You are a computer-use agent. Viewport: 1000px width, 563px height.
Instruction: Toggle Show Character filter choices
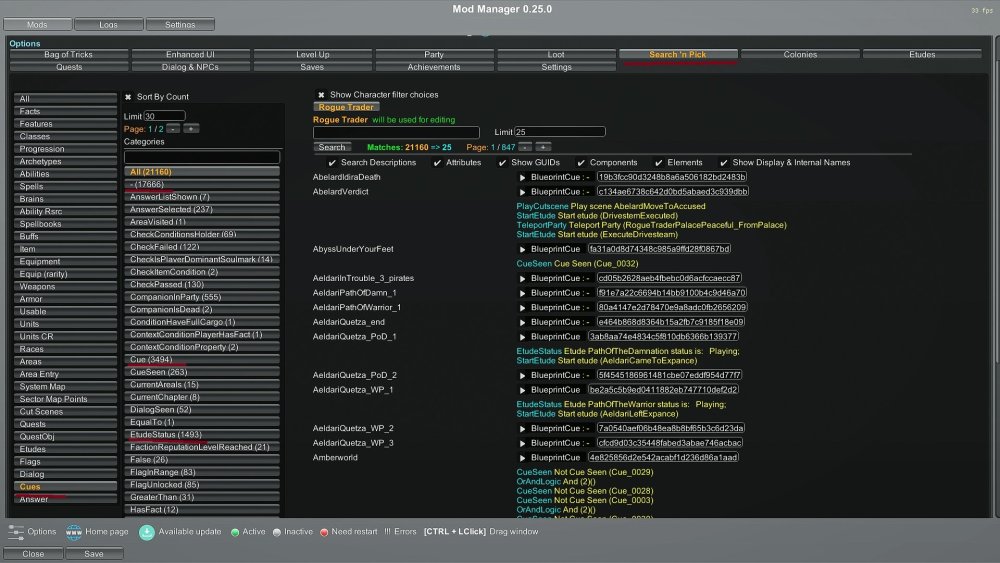pyautogui.click(x=321, y=95)
